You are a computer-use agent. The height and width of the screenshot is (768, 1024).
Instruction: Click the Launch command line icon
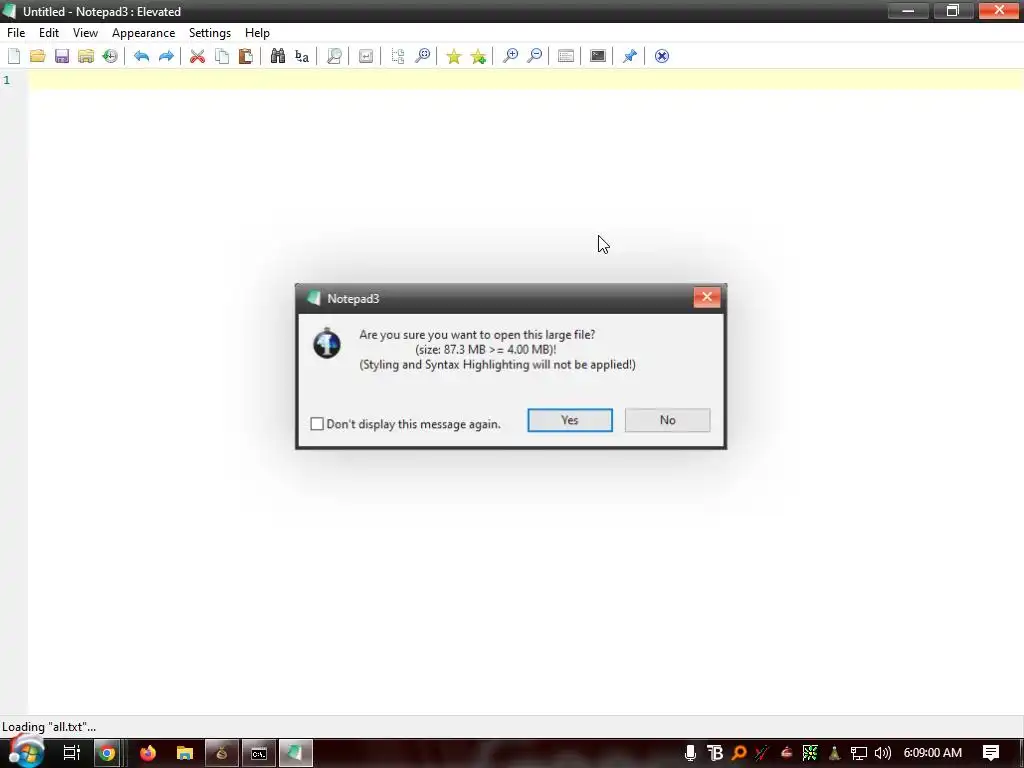(x=598, y=56)
